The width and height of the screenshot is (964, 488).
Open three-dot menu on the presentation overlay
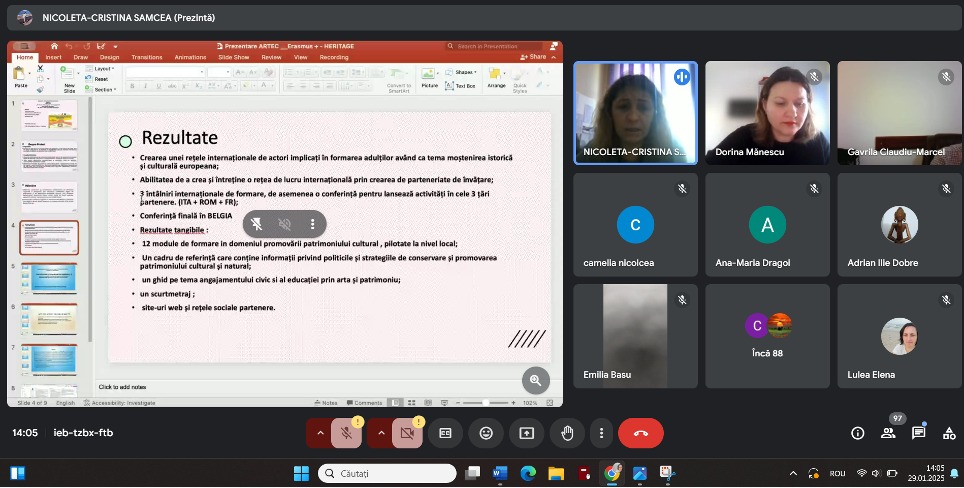point(312,224)
